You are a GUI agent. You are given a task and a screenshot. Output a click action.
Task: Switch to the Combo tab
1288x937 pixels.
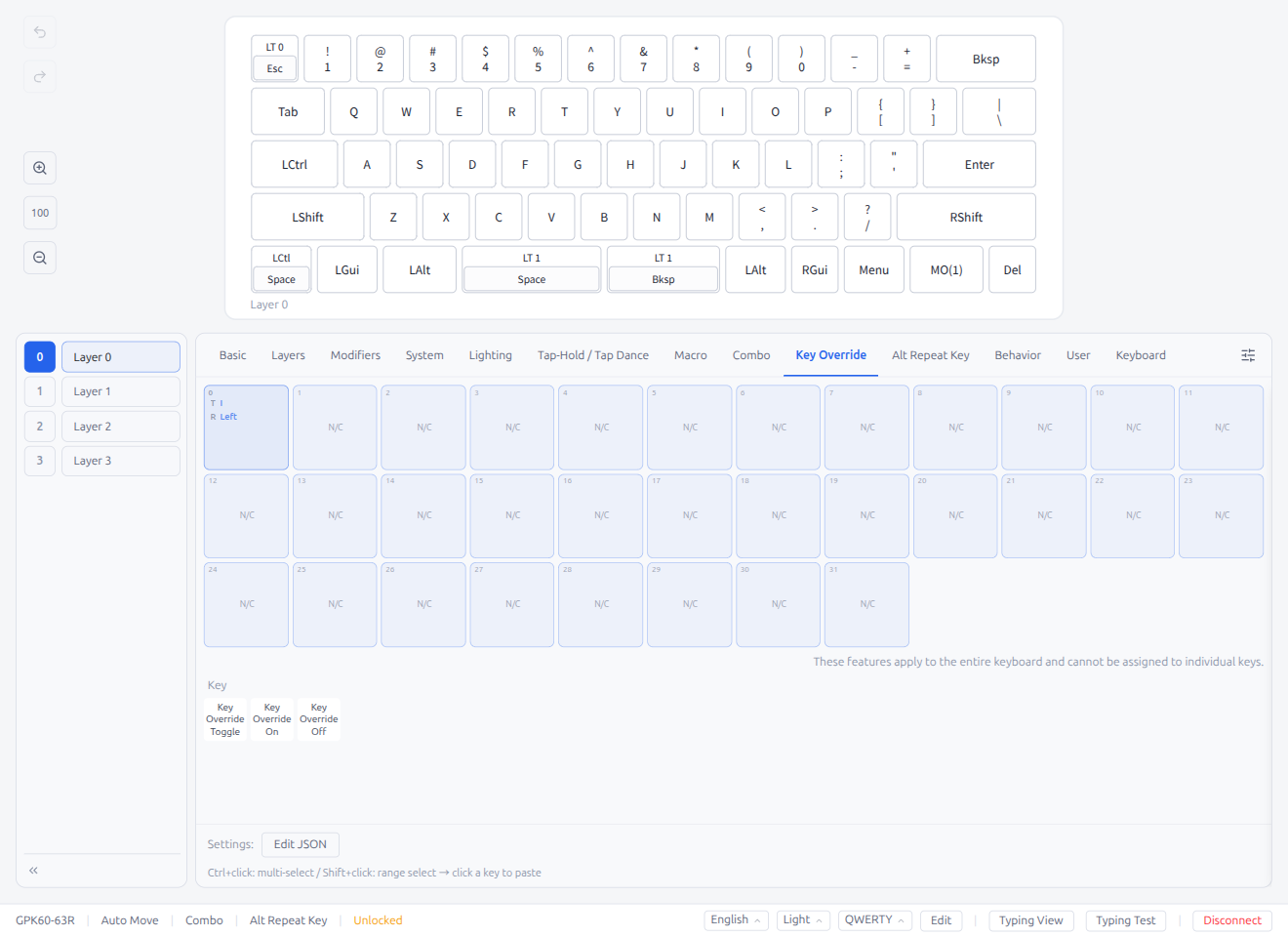[751, 355]
